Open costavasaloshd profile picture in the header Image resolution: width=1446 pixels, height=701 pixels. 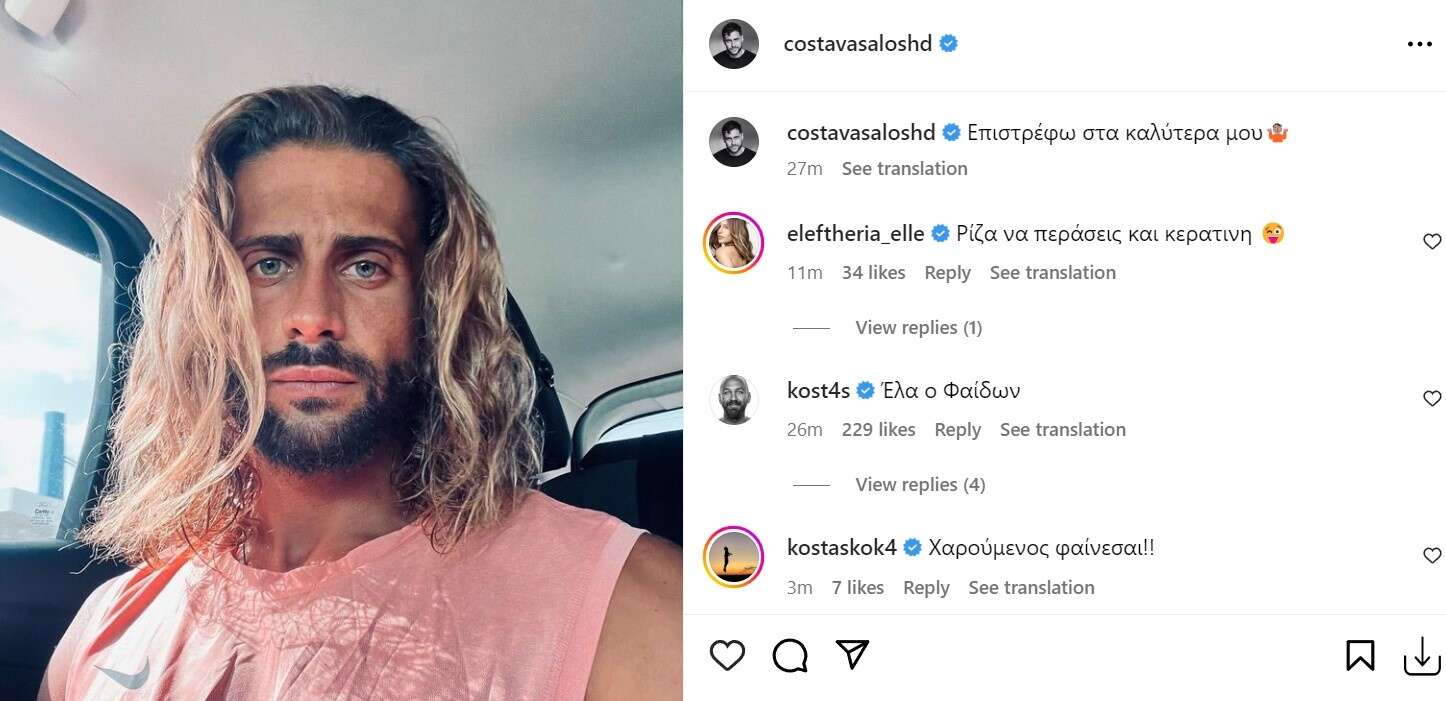734,44
